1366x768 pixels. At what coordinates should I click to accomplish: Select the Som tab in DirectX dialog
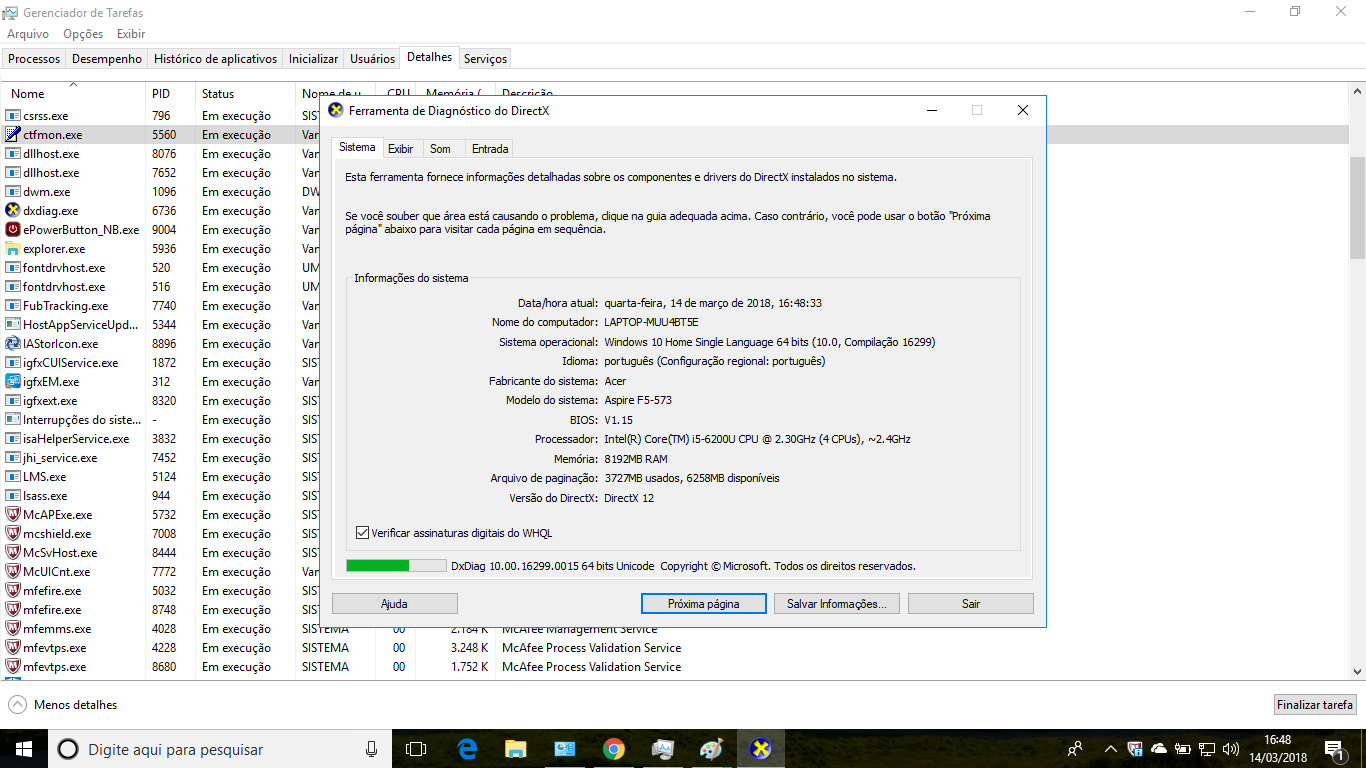tap(441, 149)
